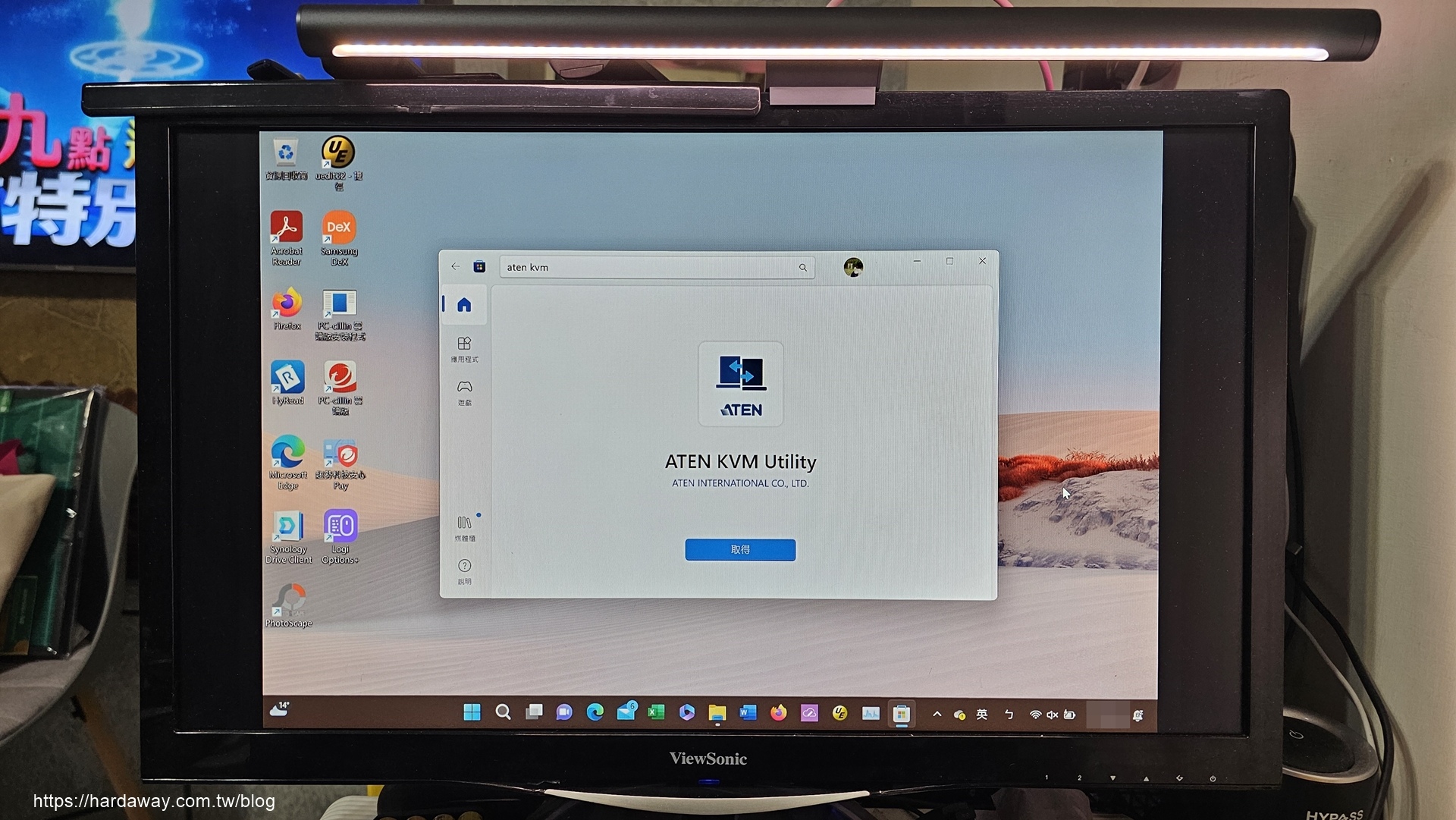1456x820 pixels.
Task: Open the weather widget showing 14°
Action: (280, 708)
